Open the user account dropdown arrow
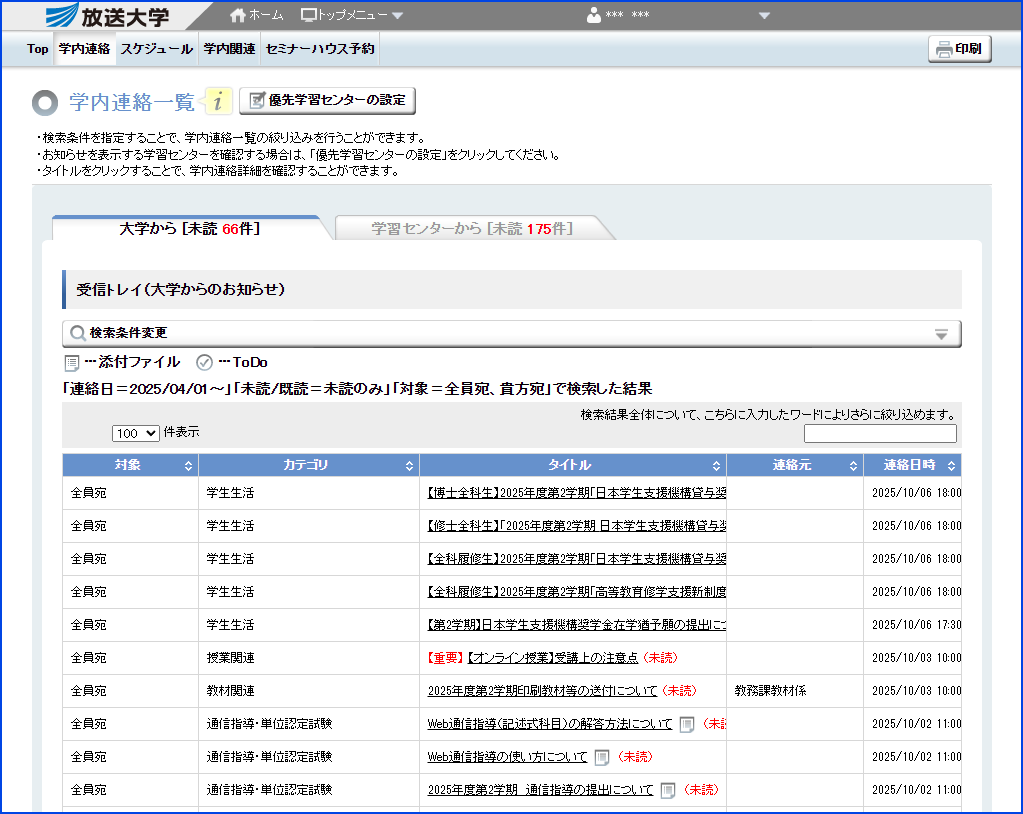This screenshot has height=814, width=1023. coord(765,15)
